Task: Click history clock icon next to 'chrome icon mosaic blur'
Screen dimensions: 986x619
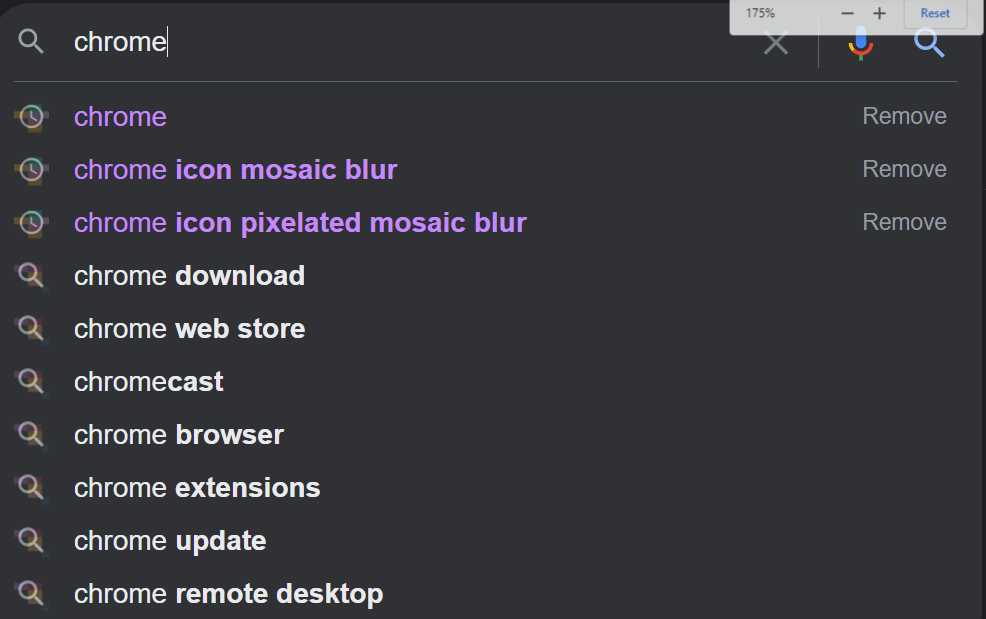Action: click(32, 170)
